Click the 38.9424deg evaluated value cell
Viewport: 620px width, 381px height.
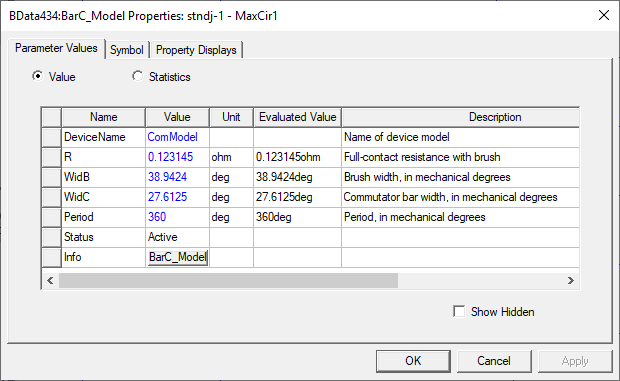(297, 177)
